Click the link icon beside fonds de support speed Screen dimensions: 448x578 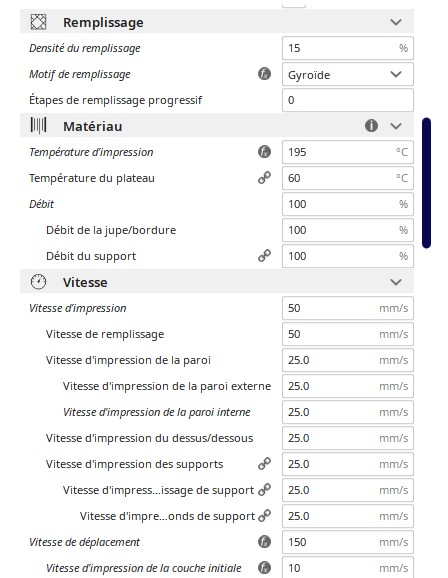[x=264, y=516]
